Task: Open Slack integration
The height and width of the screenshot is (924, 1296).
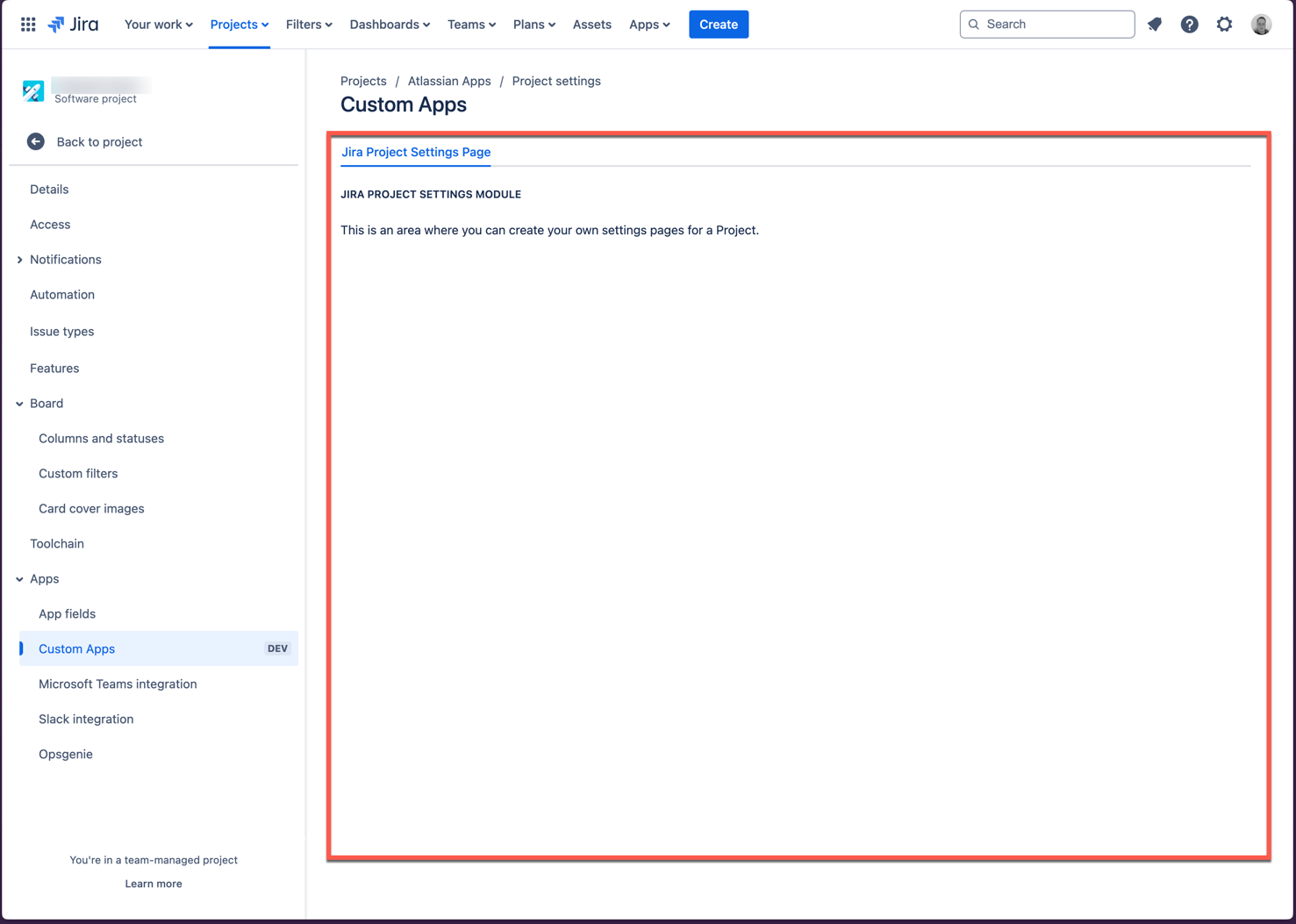Action: click(86, 720)
